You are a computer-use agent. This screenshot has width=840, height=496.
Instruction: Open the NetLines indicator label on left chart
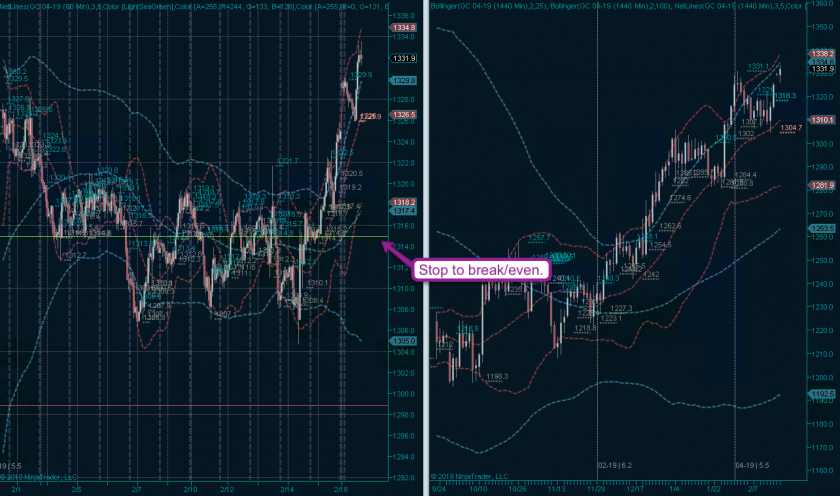tap(194, 6)
